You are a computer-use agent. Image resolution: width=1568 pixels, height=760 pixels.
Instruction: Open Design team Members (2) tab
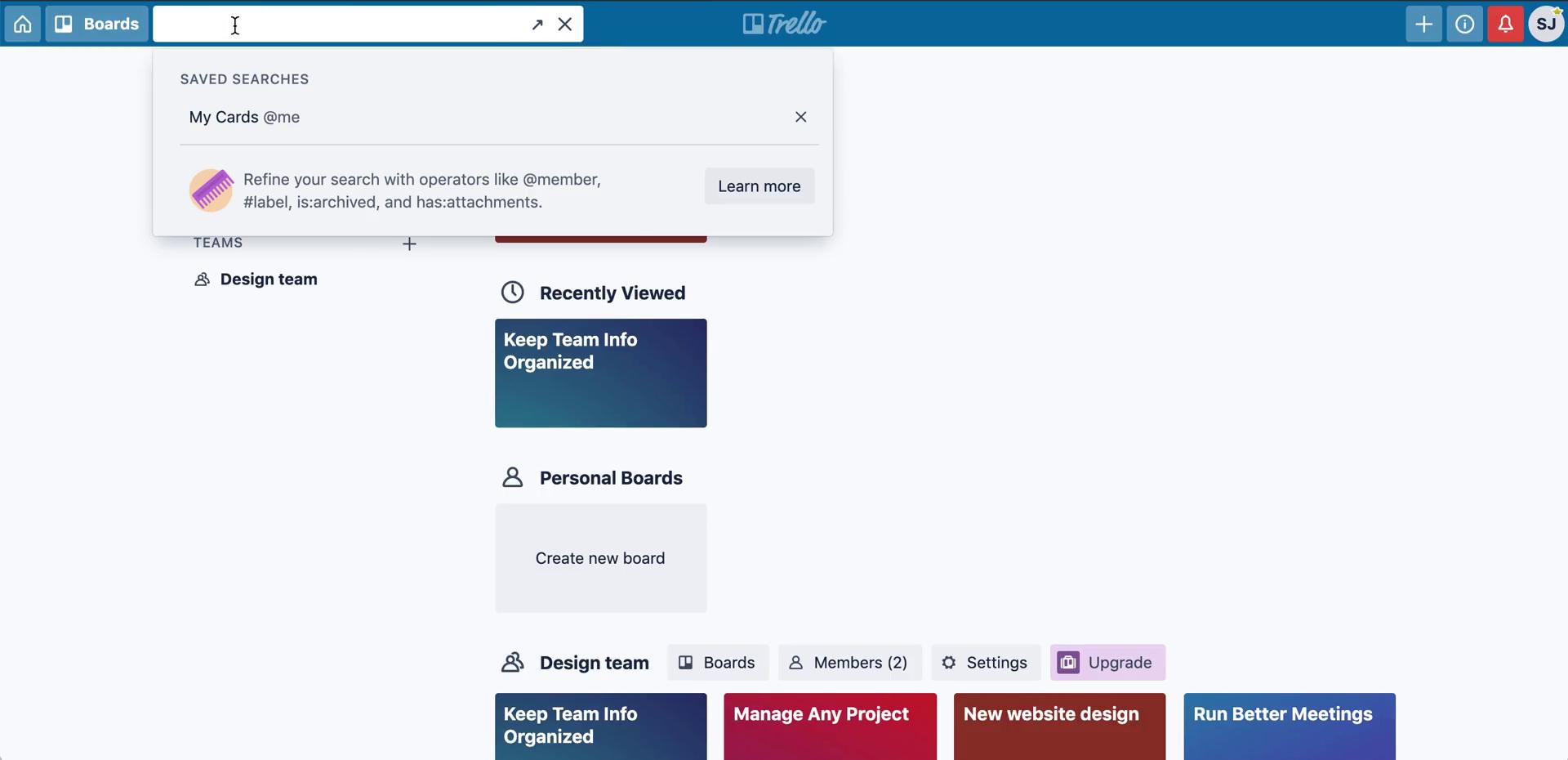click(x=849, y=663)
